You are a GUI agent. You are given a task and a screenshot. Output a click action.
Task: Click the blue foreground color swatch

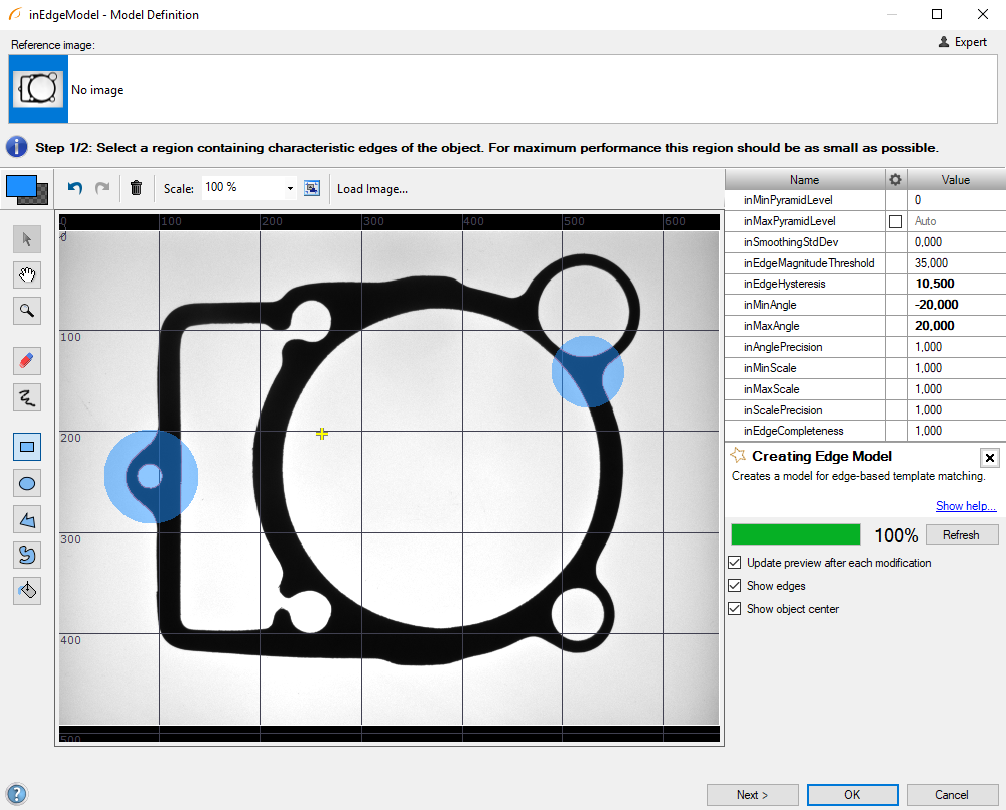[21, 186]
